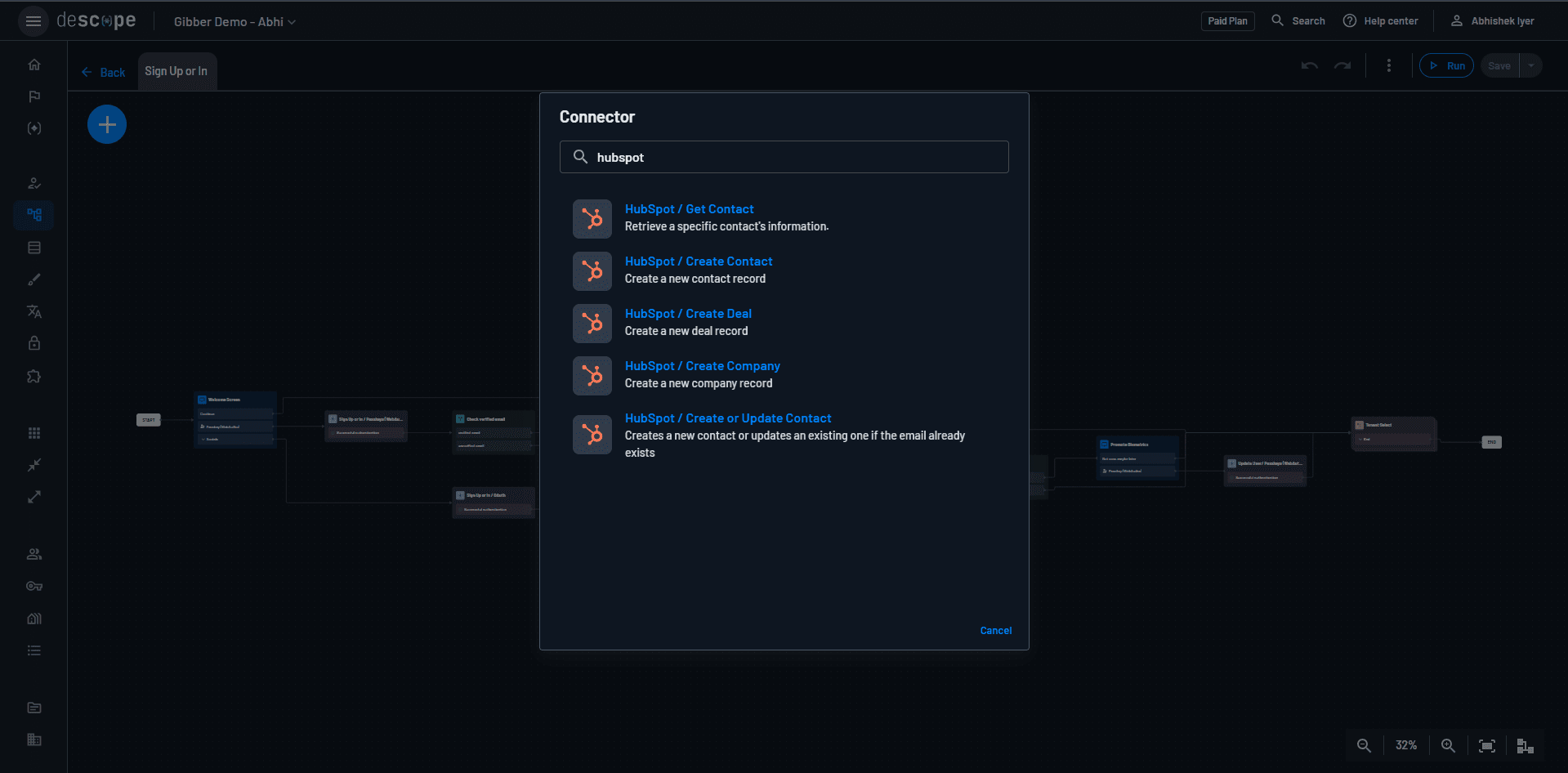Select the START node on the canvas
Viewport: 1568px width, 773px height.
point(149,420)
